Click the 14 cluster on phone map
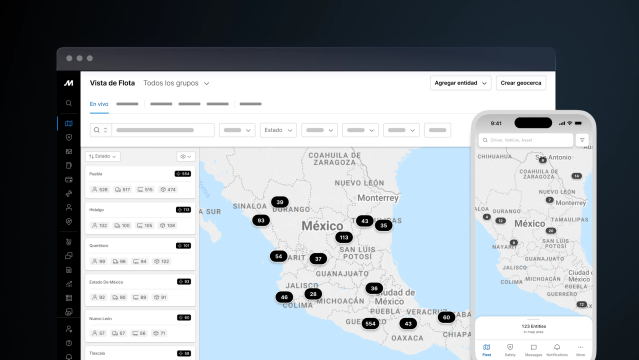639x360 pixels. [576, 176]
